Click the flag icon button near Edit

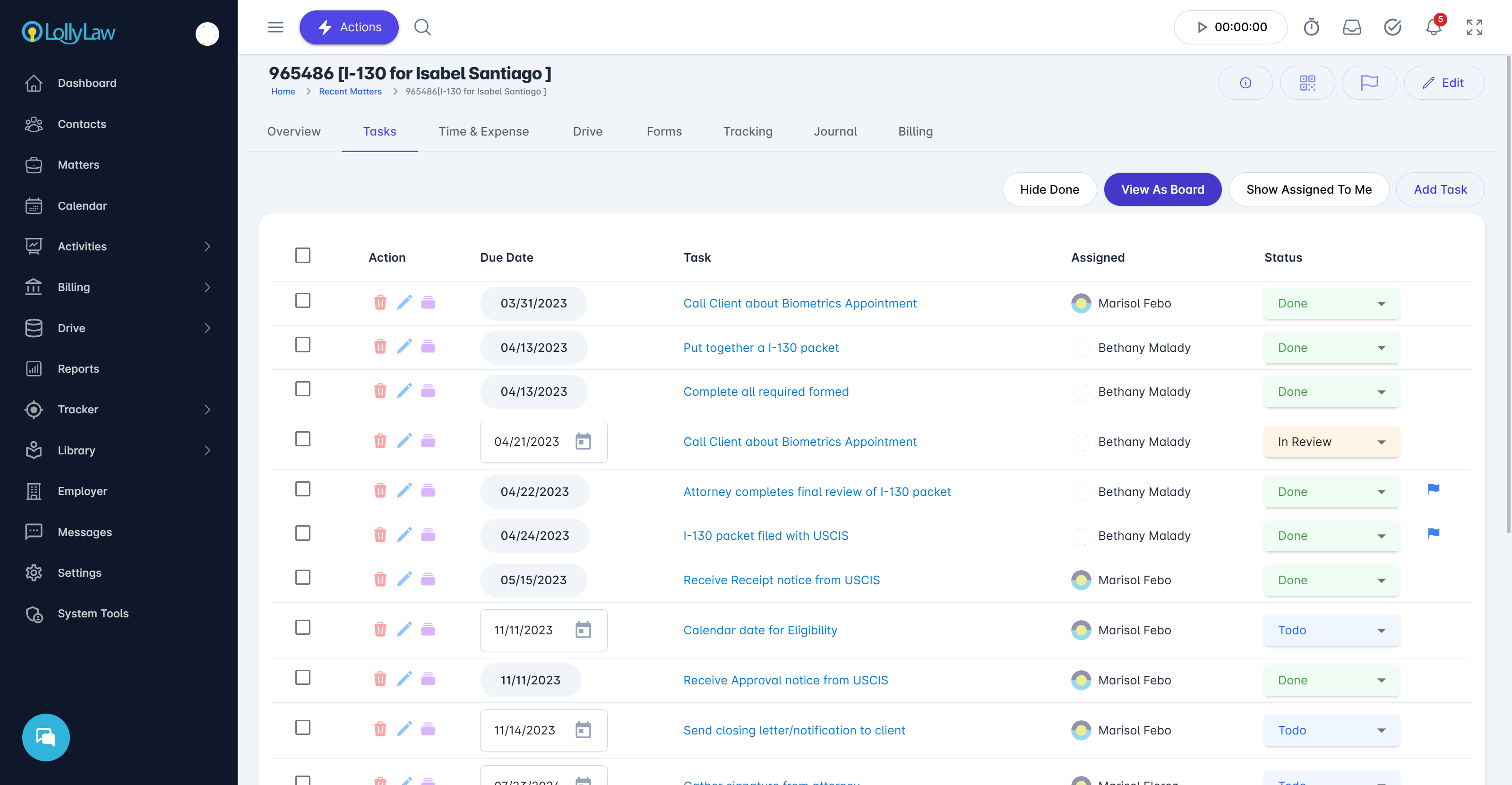pos(1369,83)
